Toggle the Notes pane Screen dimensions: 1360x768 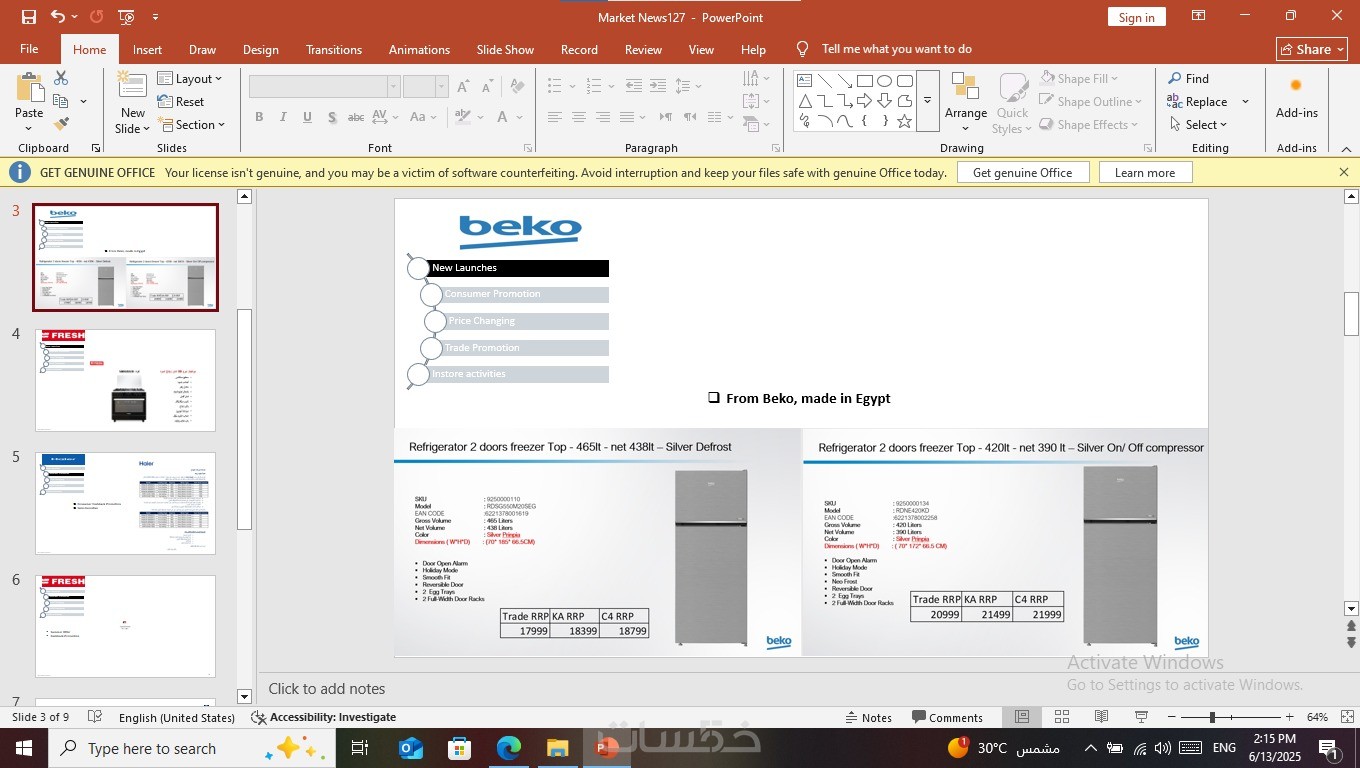(868, 717)
